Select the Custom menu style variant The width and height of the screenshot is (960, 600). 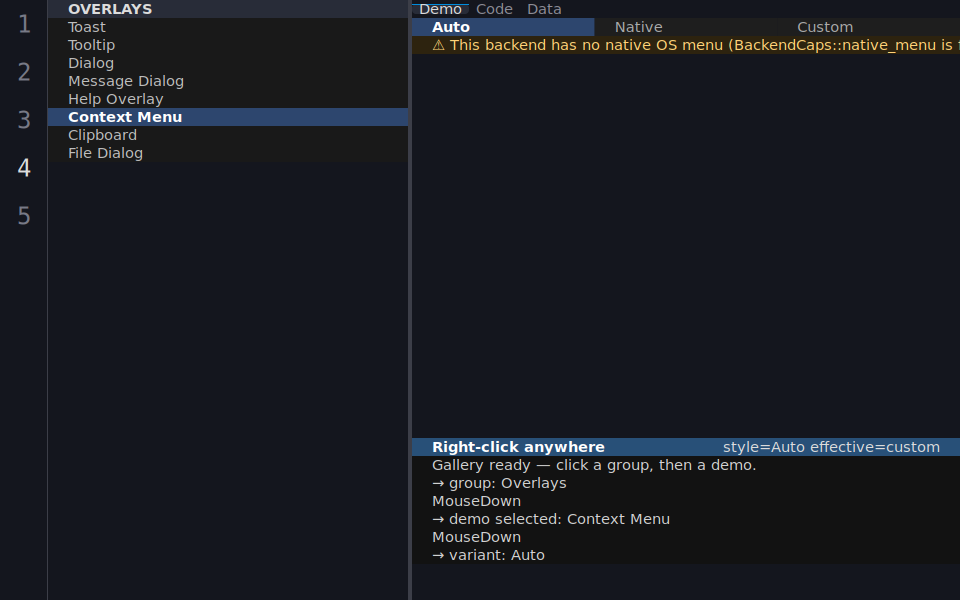(868, 27)
